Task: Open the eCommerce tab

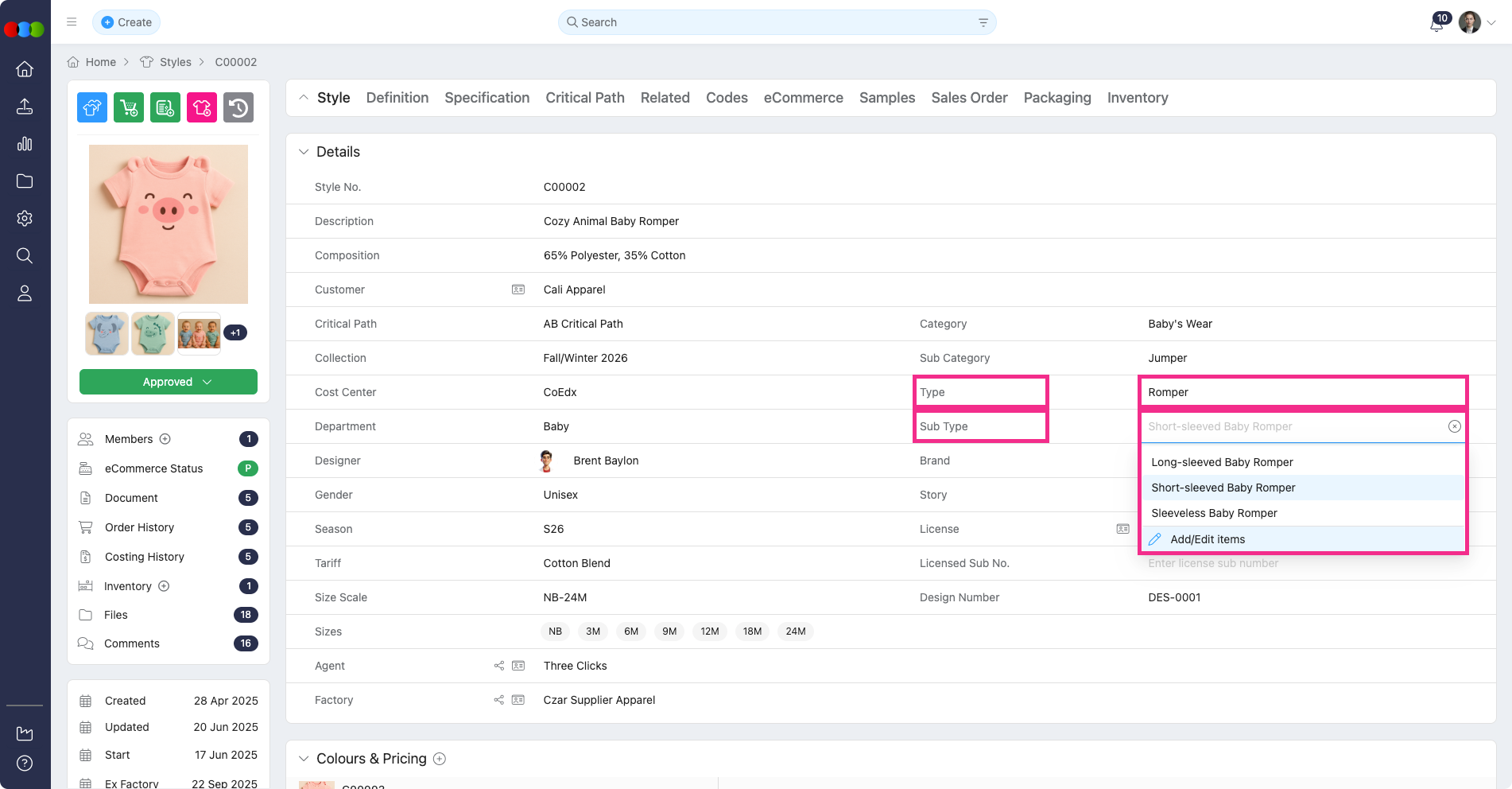Action: [803, 98]
